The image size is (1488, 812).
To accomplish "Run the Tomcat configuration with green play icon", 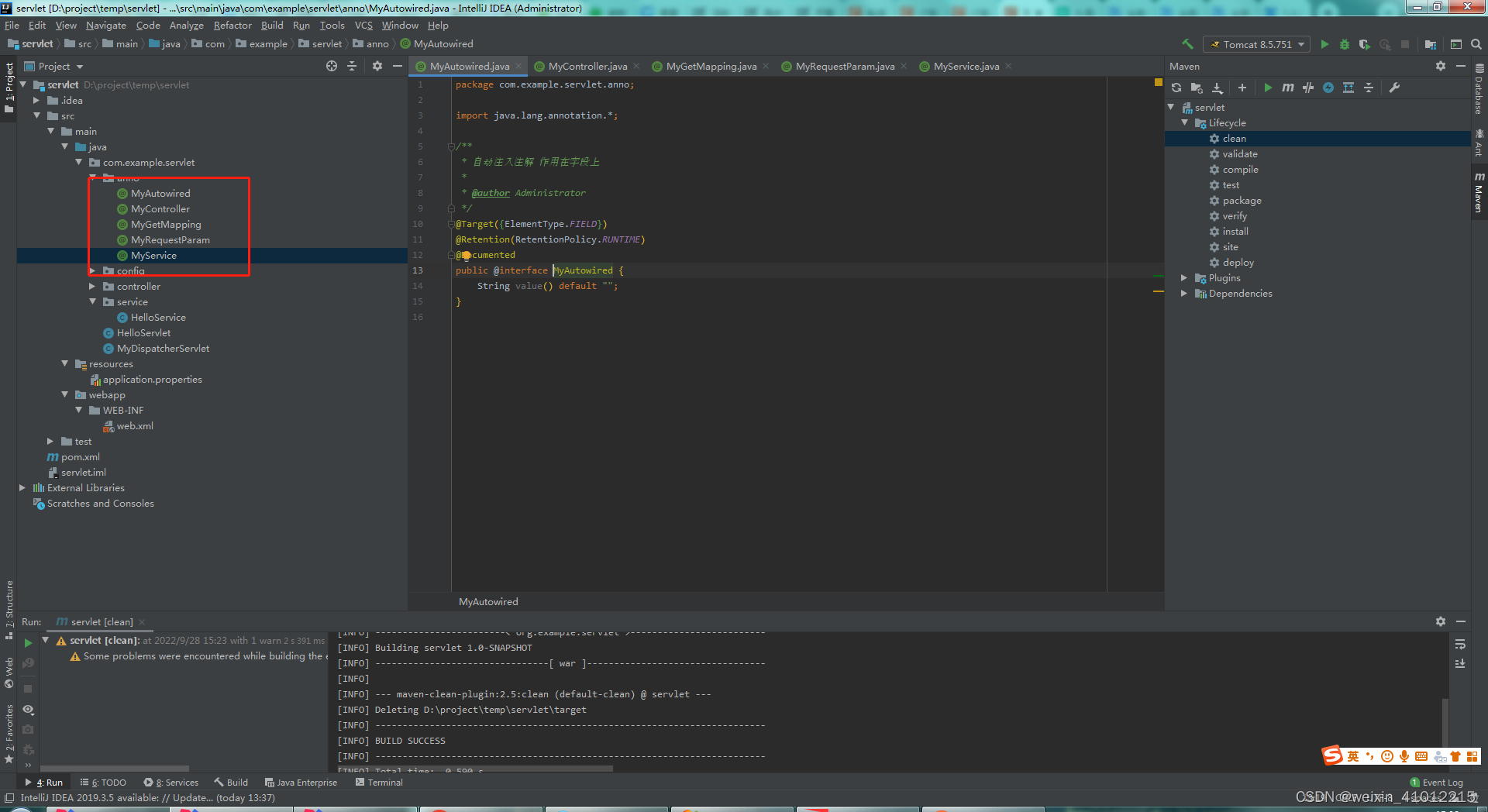I will [1324, 44].
